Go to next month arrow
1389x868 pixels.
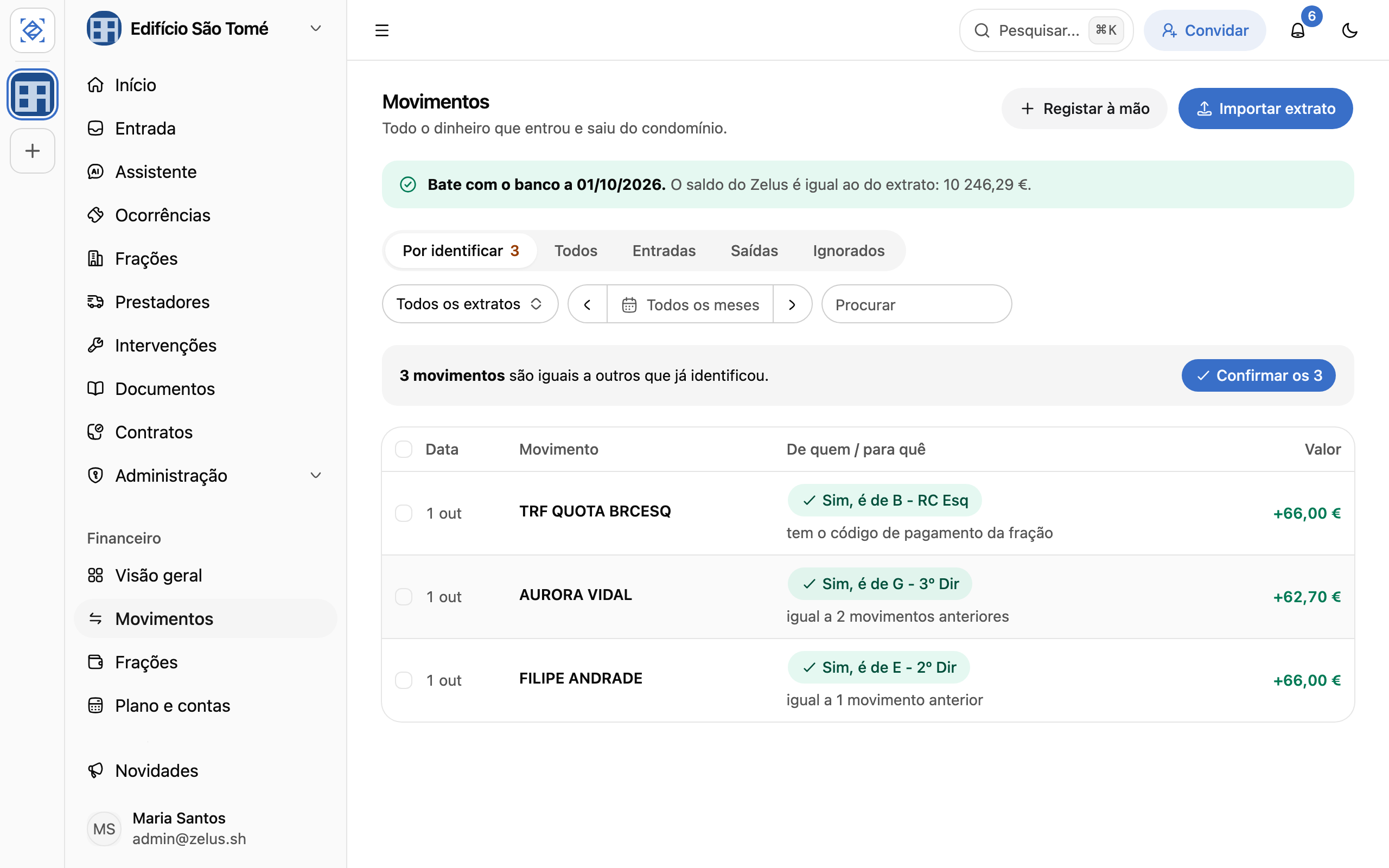point(792,304)
